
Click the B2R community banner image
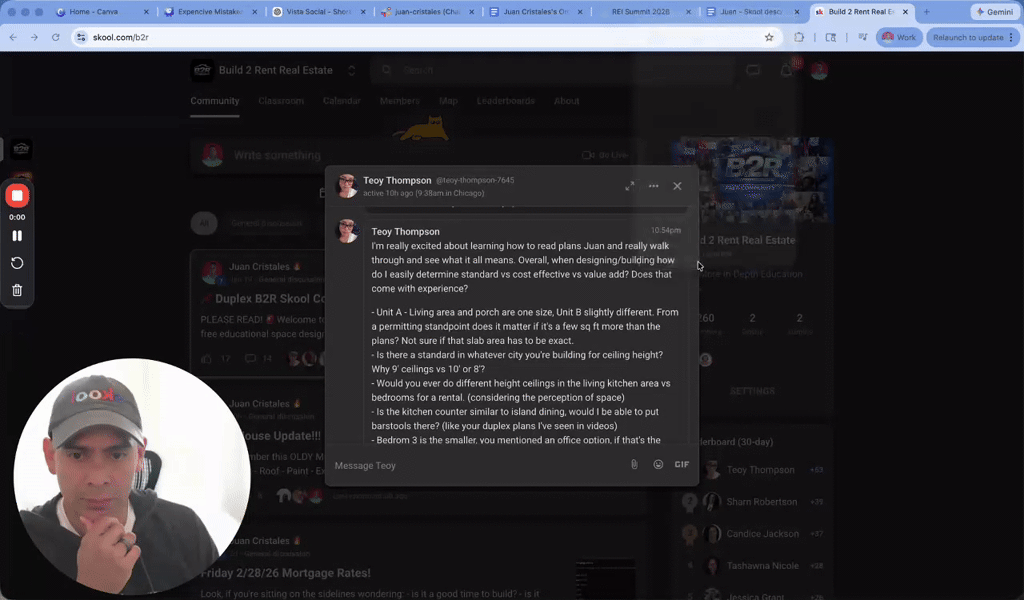[x=753, y=181]
